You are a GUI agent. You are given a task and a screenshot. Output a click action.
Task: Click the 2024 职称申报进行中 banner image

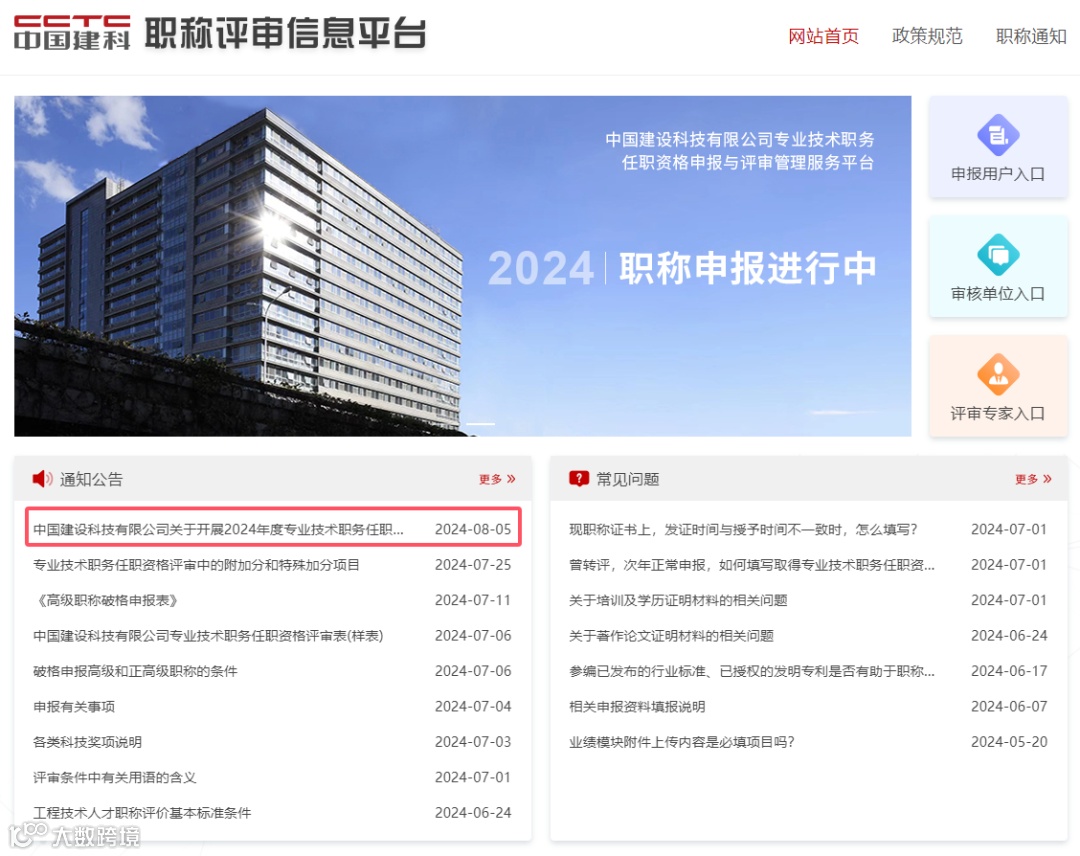click(x=462, y=266)
